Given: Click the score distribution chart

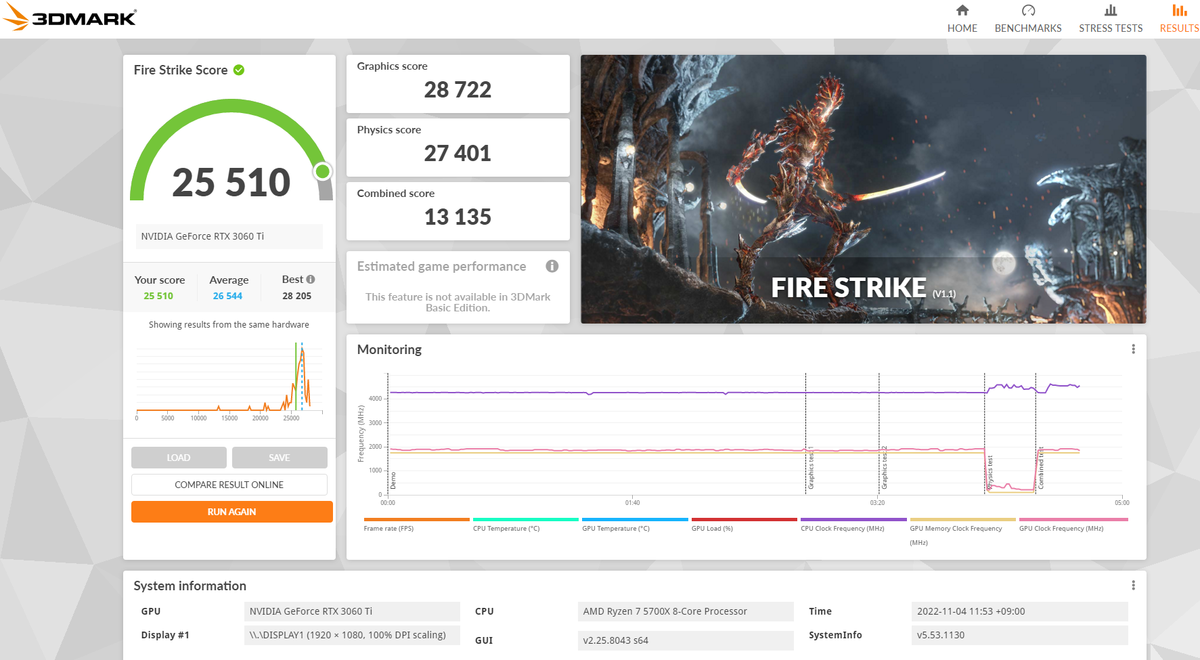Looking at the screenshot, I should click(x=229, y=378).
